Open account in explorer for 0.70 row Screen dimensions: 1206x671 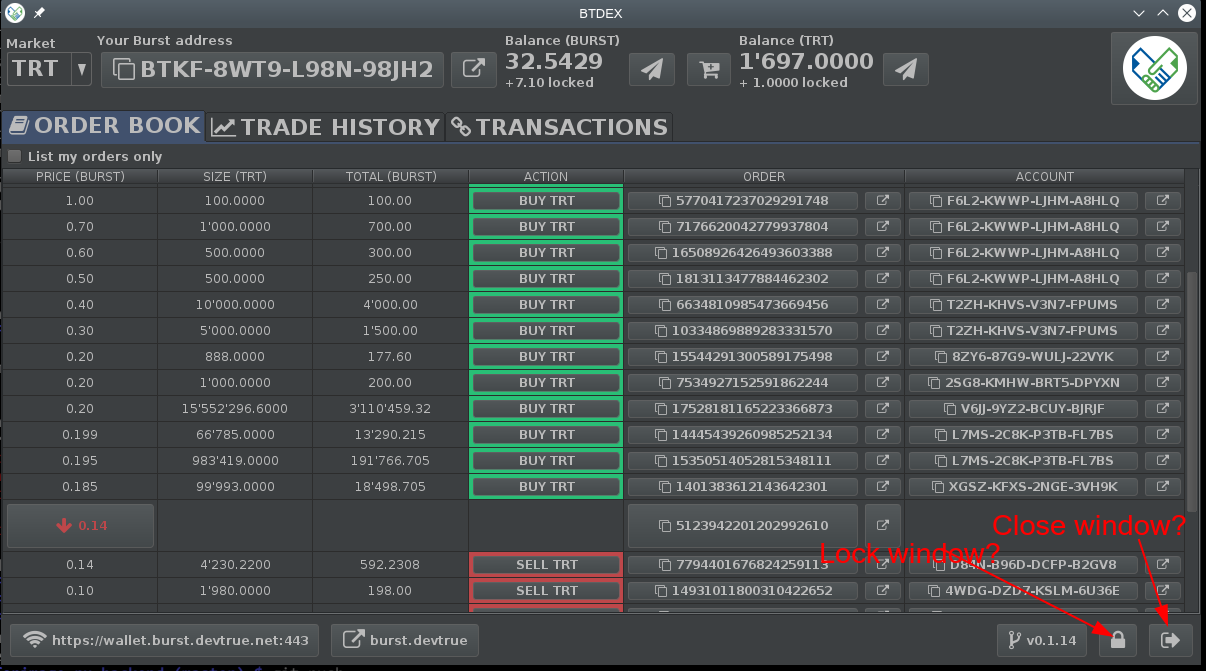tap(1163, 226)
